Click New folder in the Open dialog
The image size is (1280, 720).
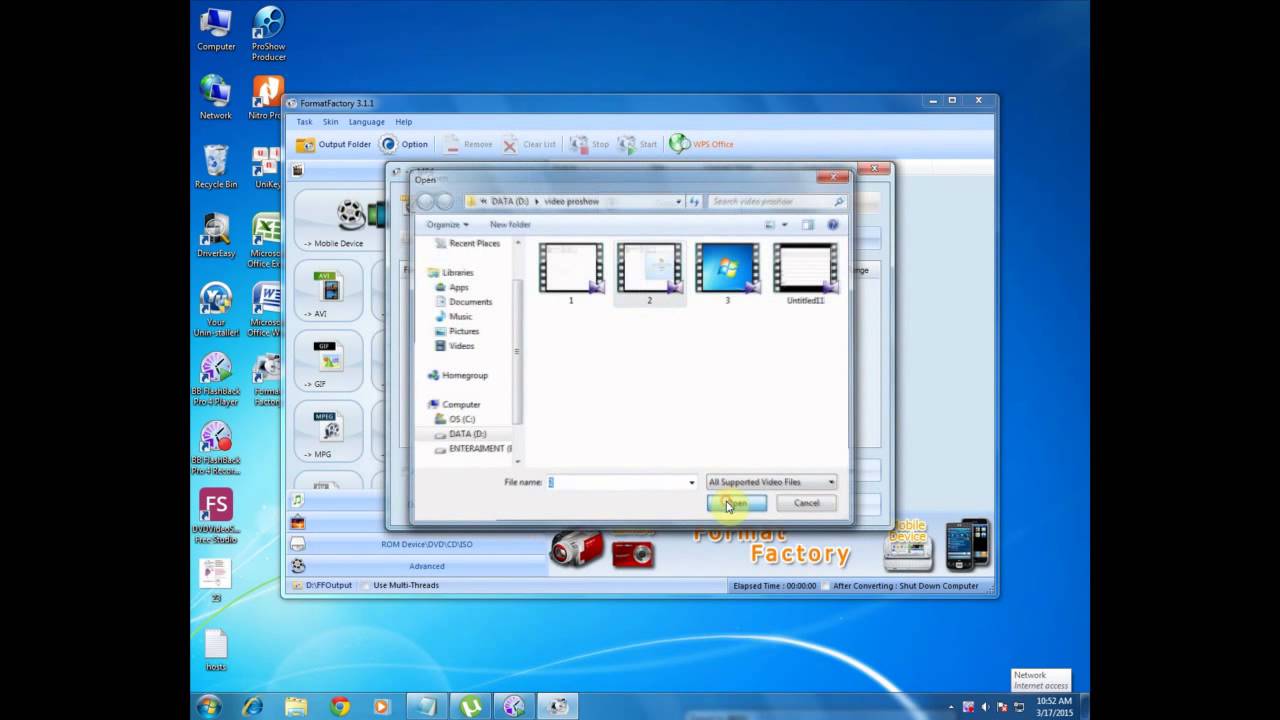point(510,225)
